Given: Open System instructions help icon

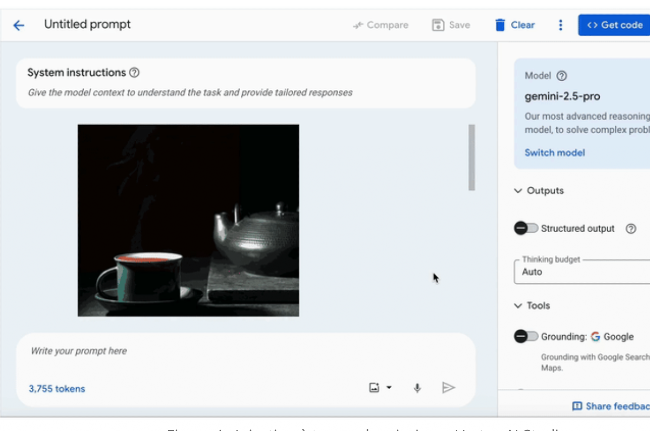Looking at the screenshot, I should coord(135,73).
